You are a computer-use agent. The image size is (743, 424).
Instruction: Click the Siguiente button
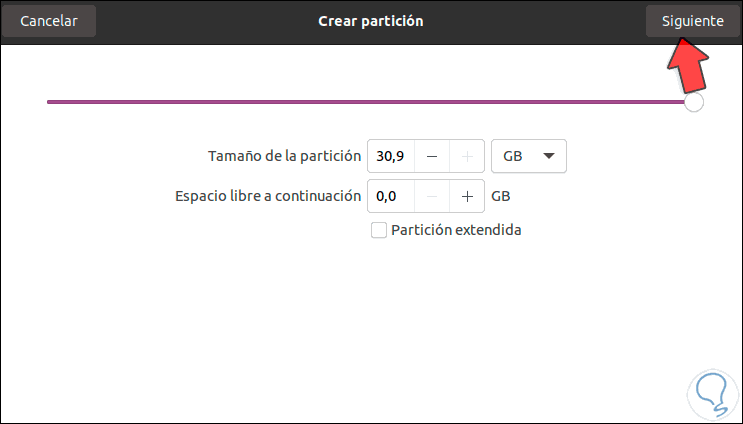click(x=685, y=21)
